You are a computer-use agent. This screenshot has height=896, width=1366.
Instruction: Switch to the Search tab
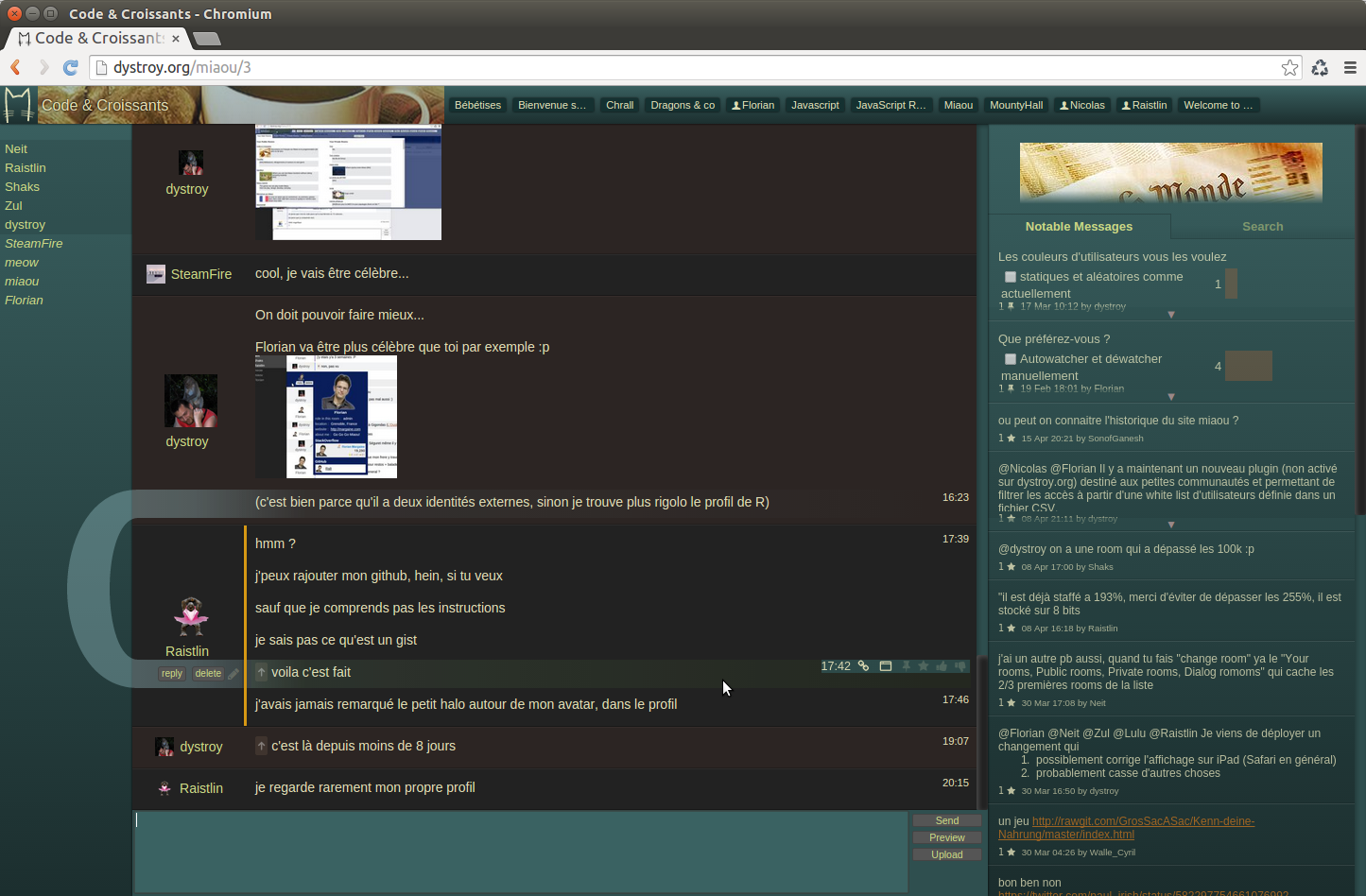coord(1262,227)
